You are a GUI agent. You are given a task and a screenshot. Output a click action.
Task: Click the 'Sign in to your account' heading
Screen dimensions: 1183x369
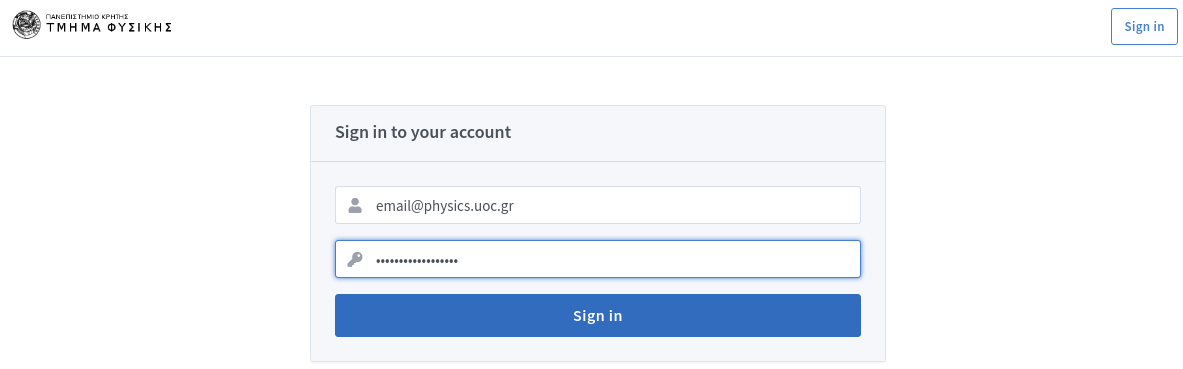coord(422,132)
